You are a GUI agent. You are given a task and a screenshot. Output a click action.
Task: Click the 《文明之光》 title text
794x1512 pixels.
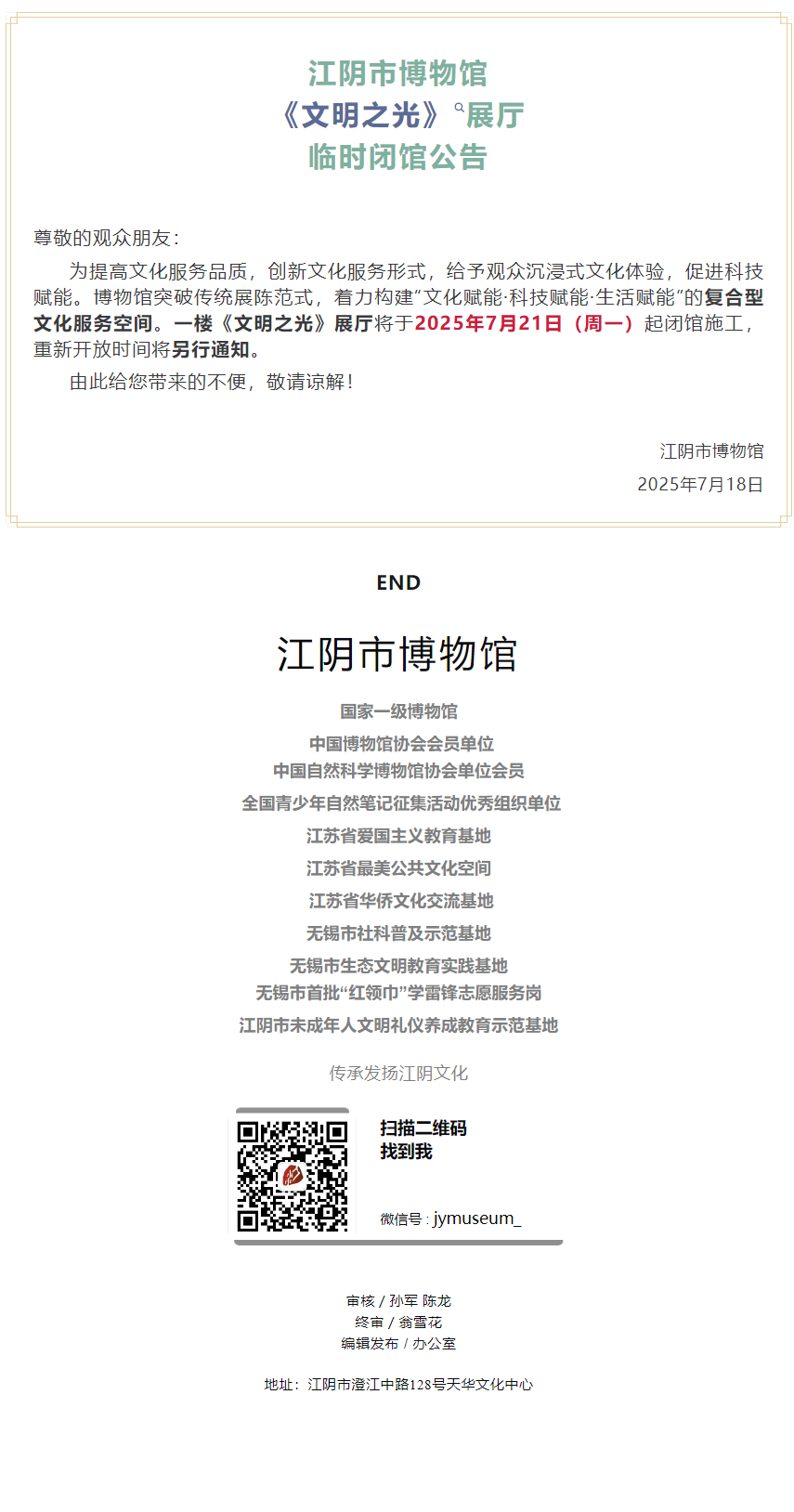pyautogui.click(x=360, y=115)
